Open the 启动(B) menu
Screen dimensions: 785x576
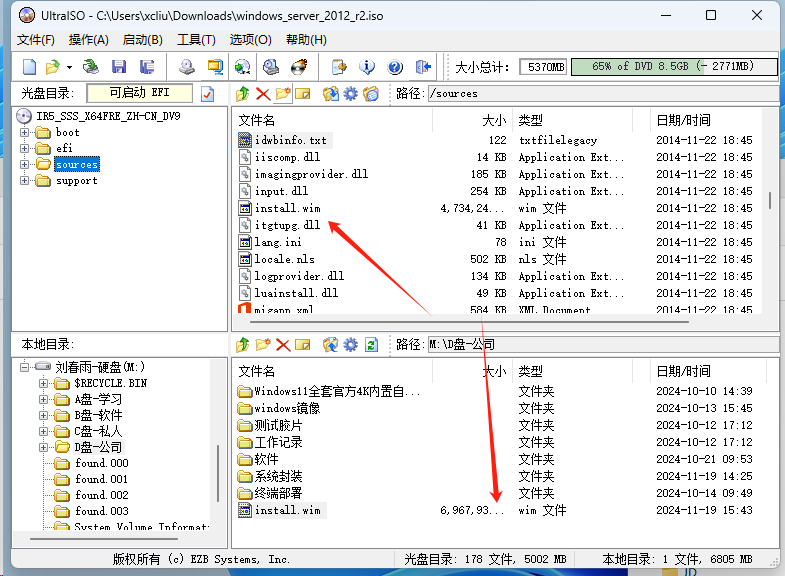coord(143,40)
